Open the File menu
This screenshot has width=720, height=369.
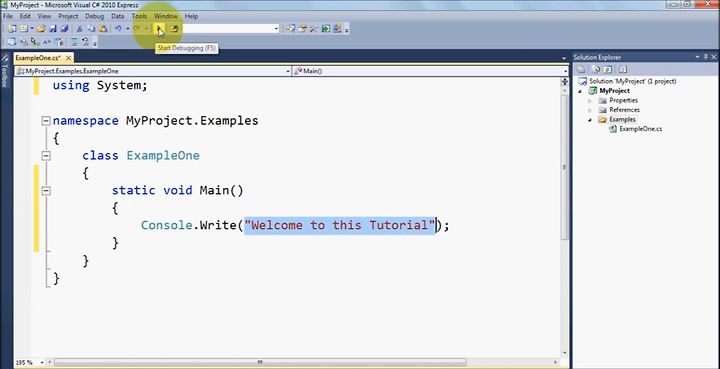(x=8, y=16)
